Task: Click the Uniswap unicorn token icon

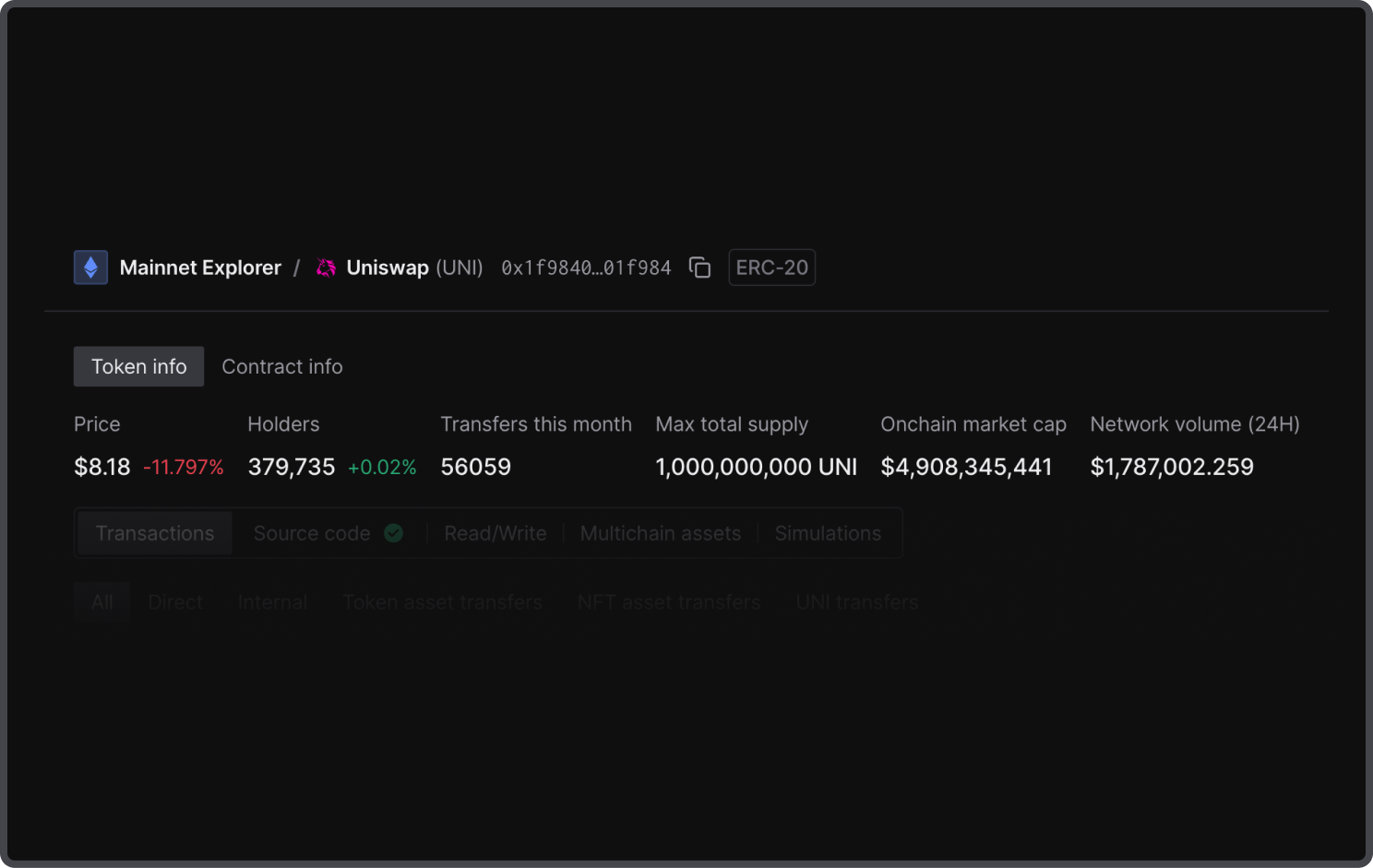Action: (x=326, y=268)
